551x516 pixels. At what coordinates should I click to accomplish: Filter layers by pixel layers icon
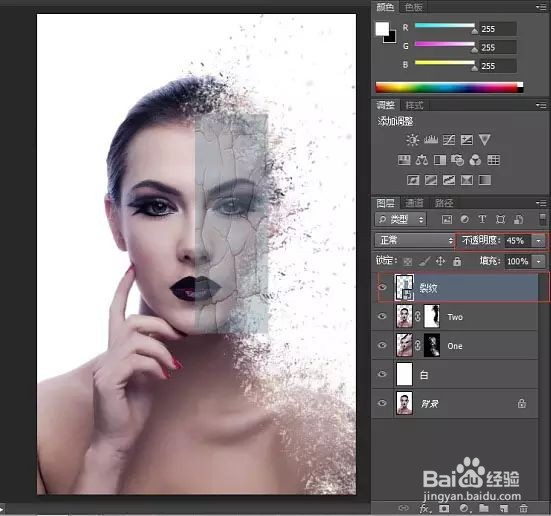pos(447,220)
